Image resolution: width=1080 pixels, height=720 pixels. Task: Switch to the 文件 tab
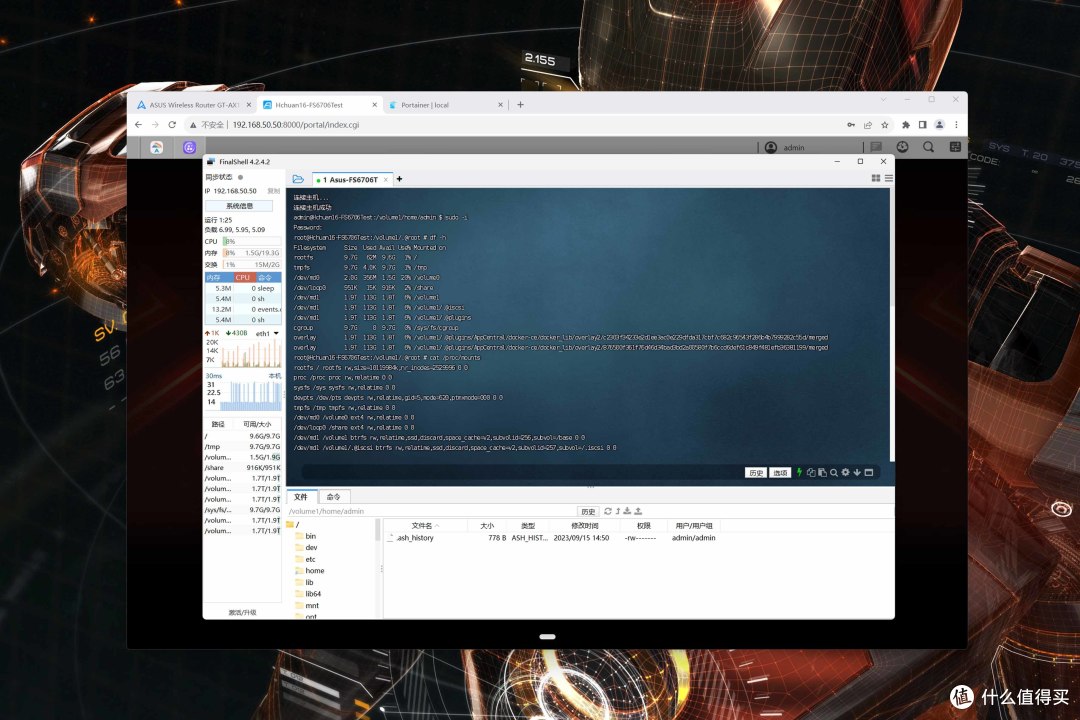(x=302, y=497)
